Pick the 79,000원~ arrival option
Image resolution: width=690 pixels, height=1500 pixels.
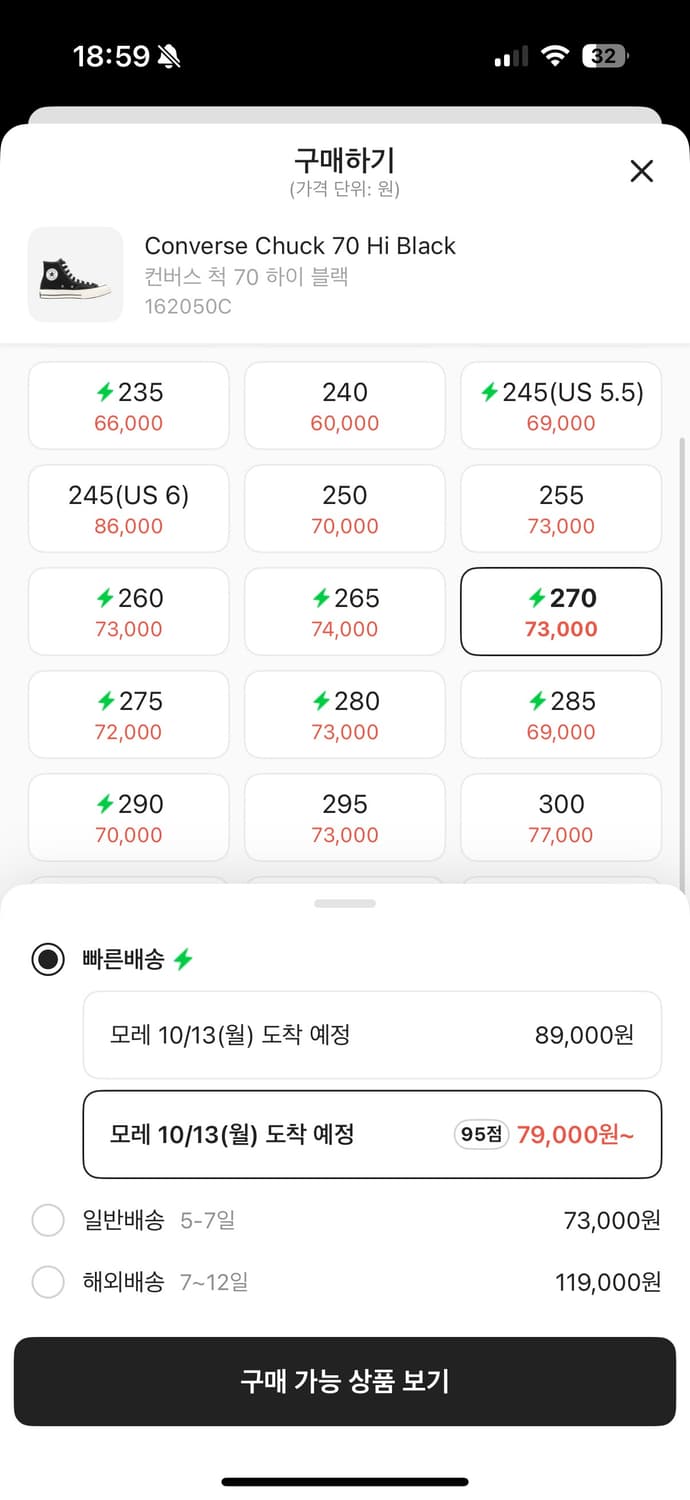click(371, 1135)
